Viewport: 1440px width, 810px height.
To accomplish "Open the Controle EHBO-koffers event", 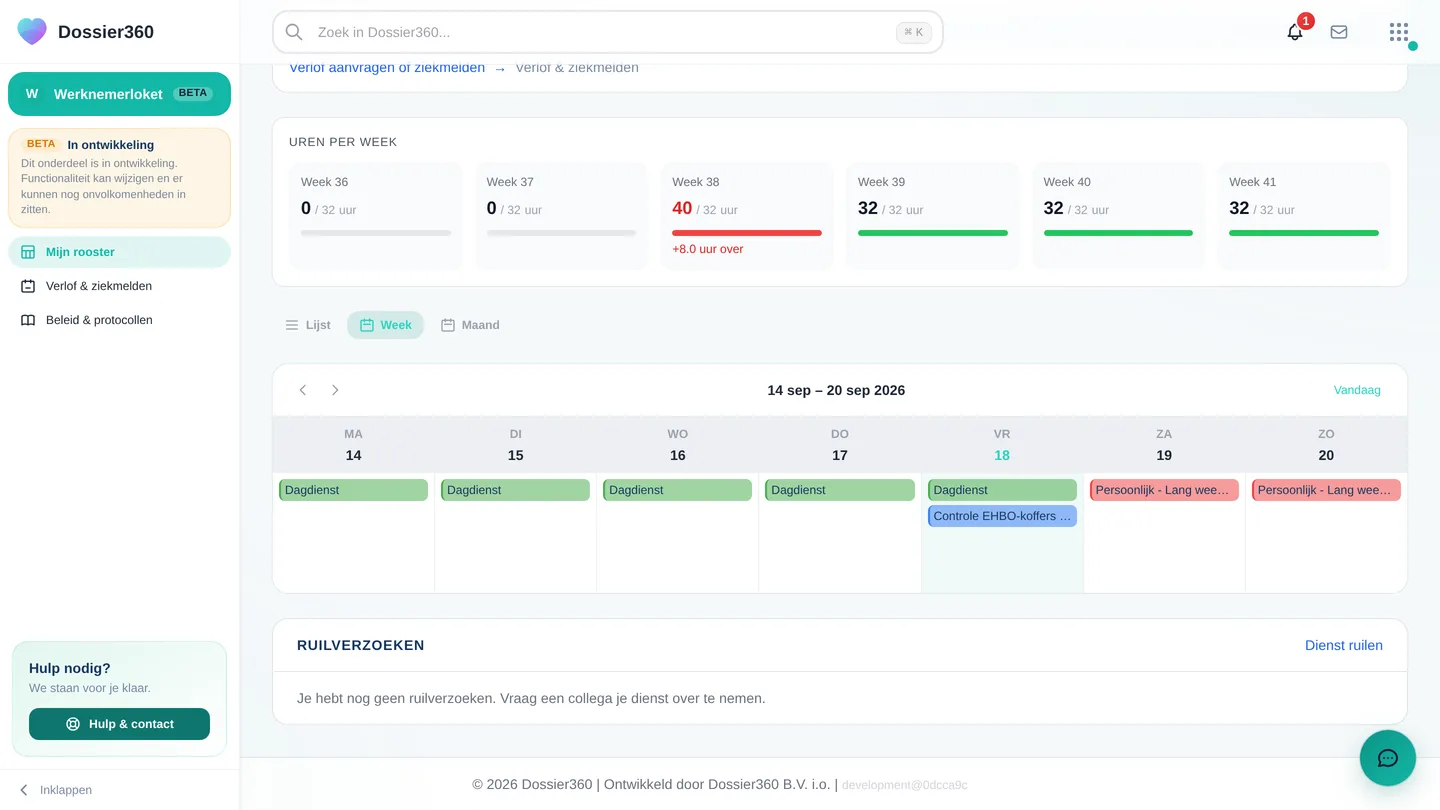I will [x=1002, y=516].
